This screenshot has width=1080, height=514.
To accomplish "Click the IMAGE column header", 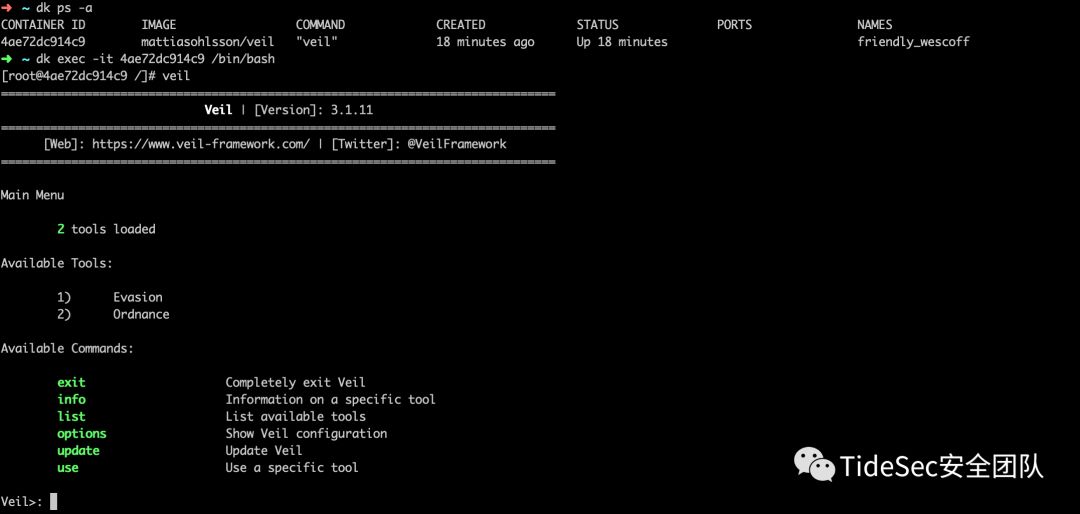I will [158, 25].
